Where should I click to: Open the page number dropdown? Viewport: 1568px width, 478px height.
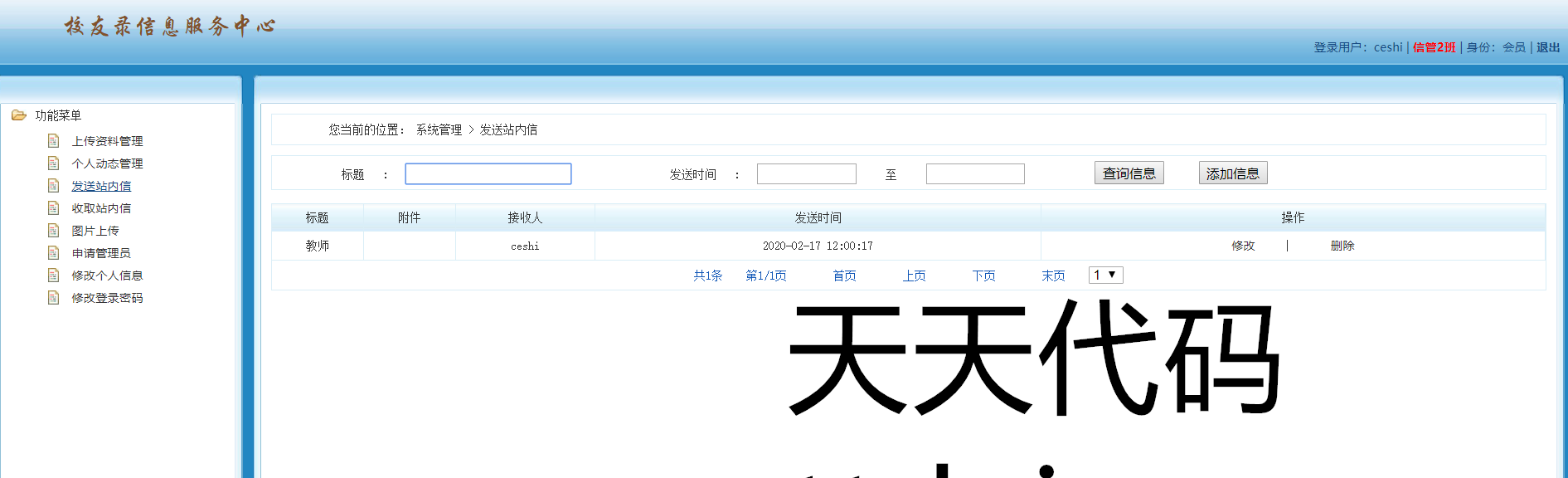pos(1105,276)
